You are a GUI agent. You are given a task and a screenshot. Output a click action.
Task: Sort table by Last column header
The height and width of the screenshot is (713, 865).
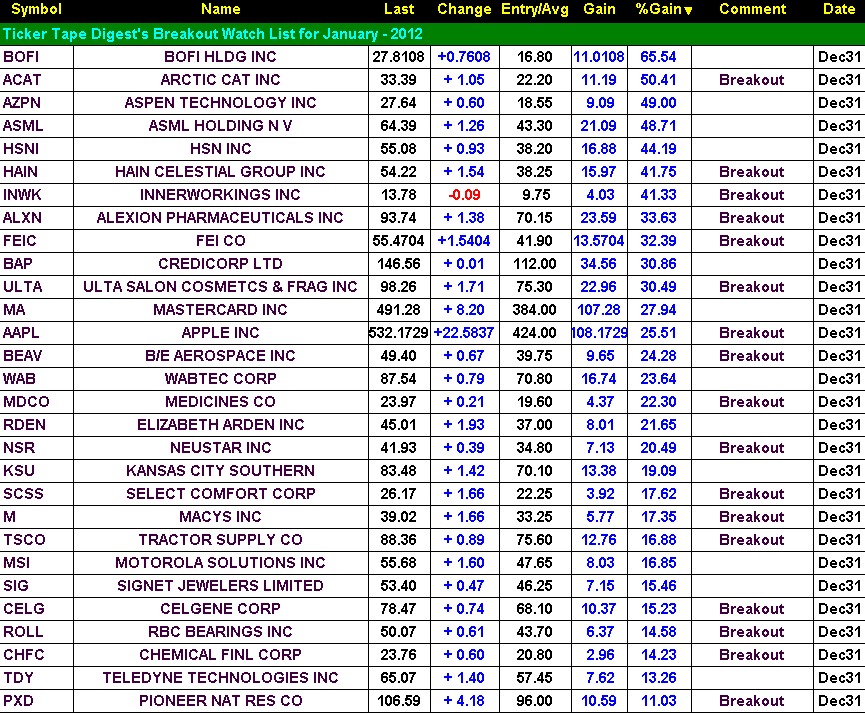399,9
